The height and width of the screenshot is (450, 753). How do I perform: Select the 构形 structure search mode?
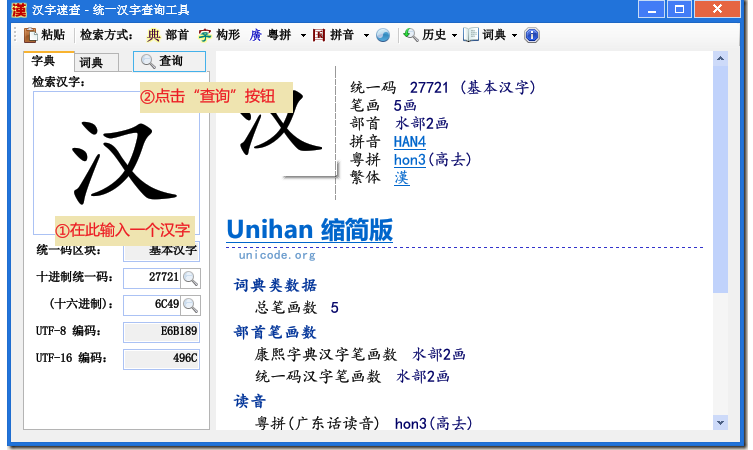pos(219,35)
